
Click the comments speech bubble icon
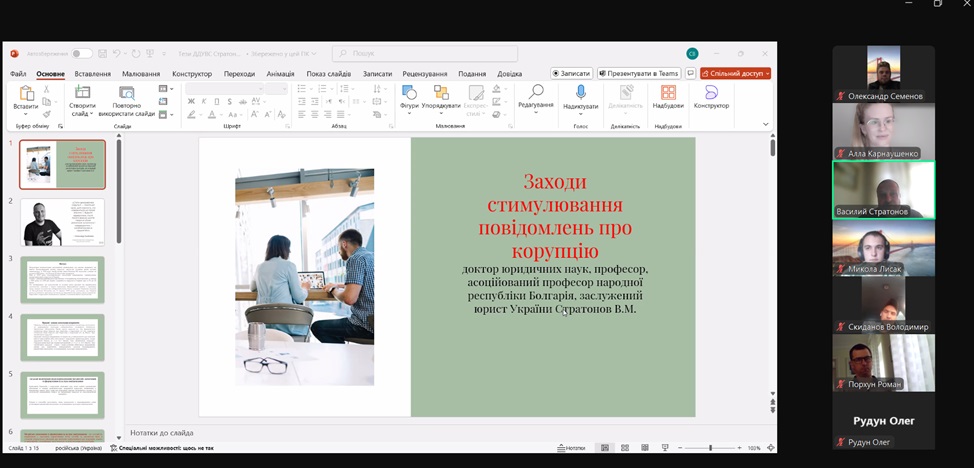click(x=690, y=73)
